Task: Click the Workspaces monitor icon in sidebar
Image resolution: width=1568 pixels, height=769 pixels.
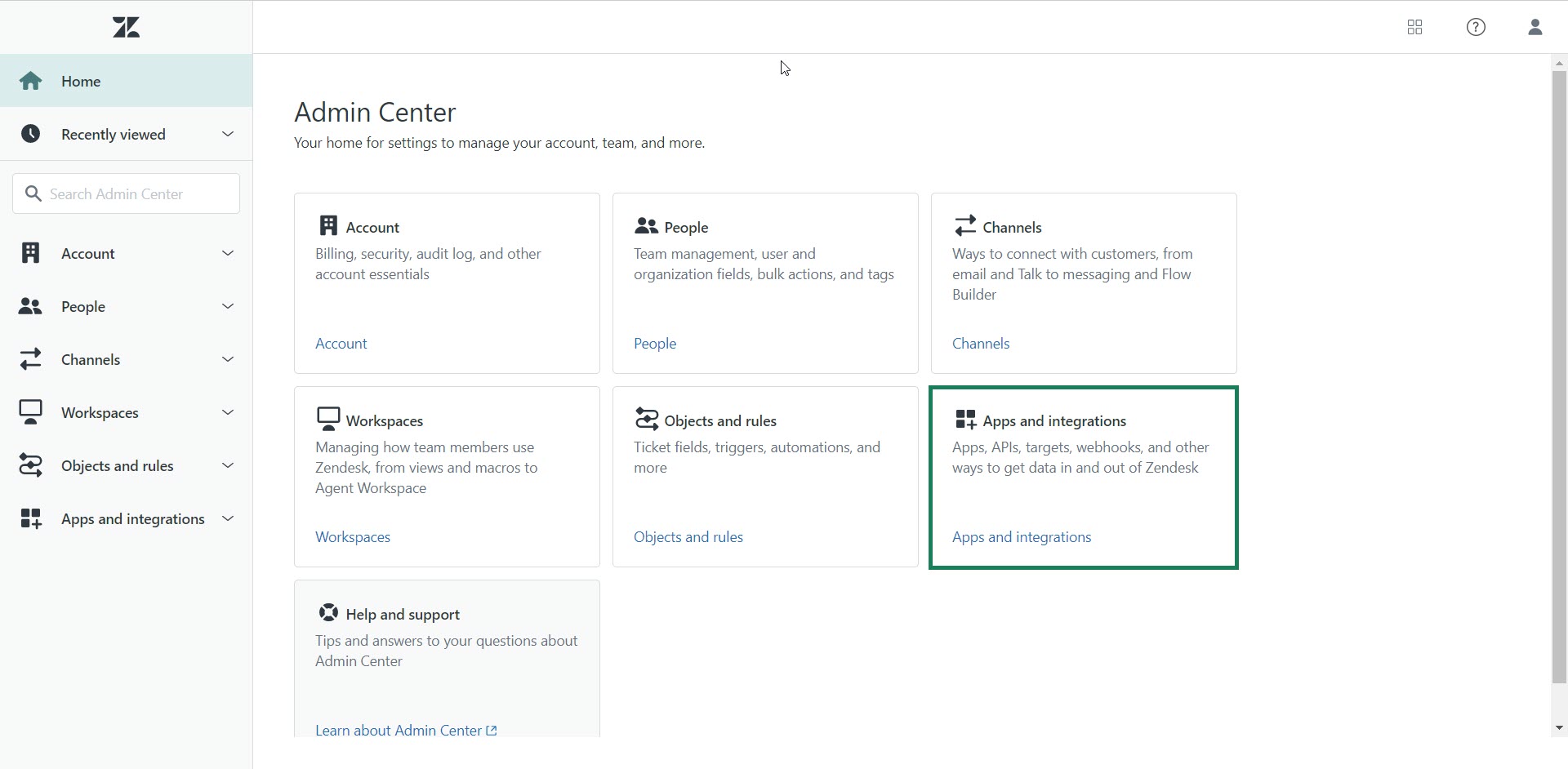Action: click(x=31, y=412)
